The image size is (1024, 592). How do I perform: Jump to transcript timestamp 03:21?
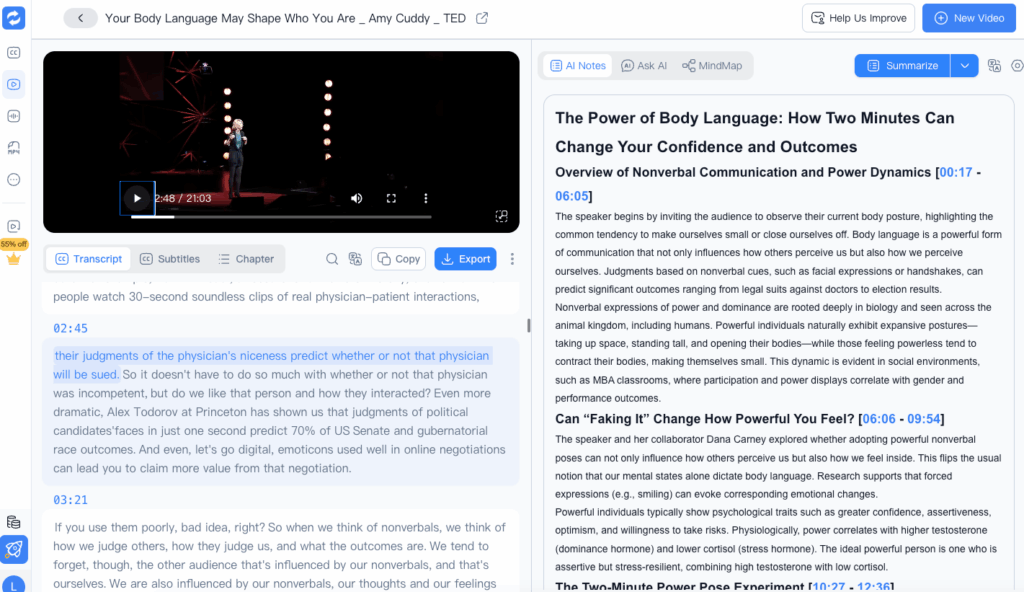pyautogui.click(x=71, y=500)
